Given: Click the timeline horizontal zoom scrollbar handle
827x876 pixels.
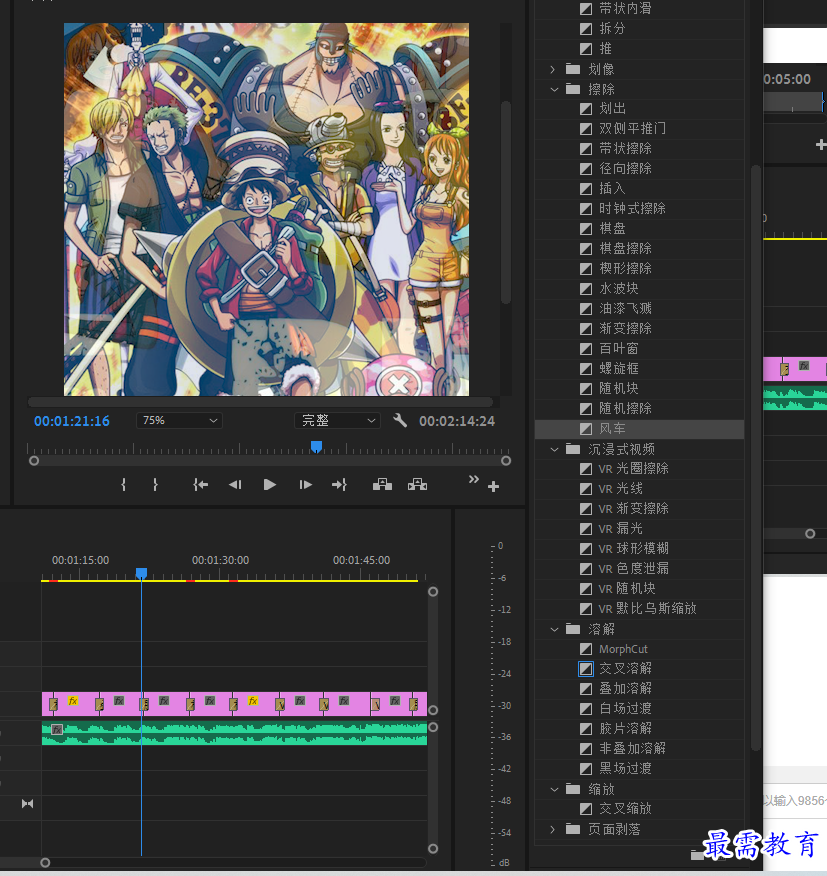Looking at the screenshot, I should pos(45,863).
